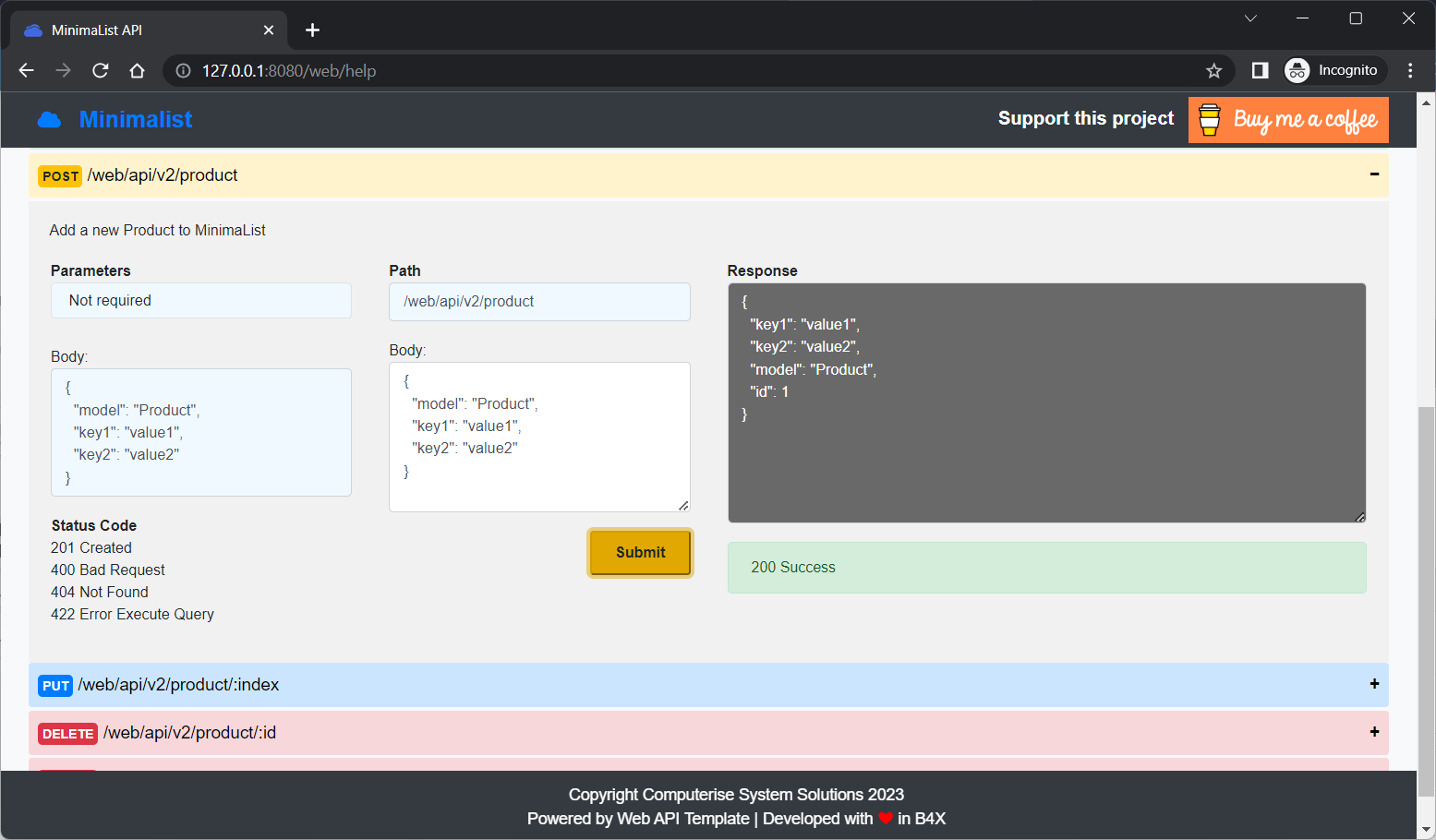1436x840 pixels.
Task: Collapse the POST /web/api/v2/product section
Action: [1374, 174]
